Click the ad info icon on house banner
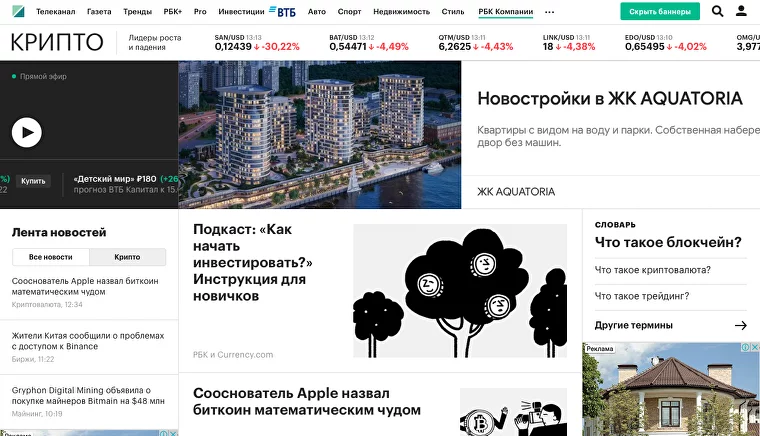Viewport: 760px width, 436px height. point(746,347)
